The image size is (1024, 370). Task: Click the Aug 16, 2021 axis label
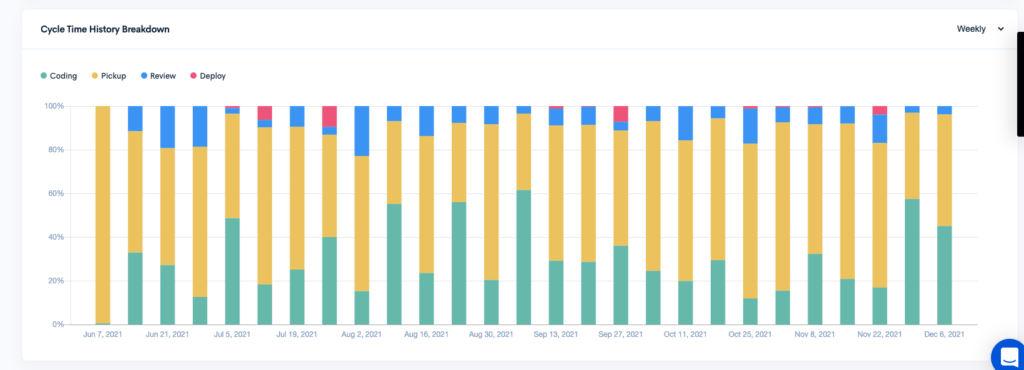click(x=426, y=334)
